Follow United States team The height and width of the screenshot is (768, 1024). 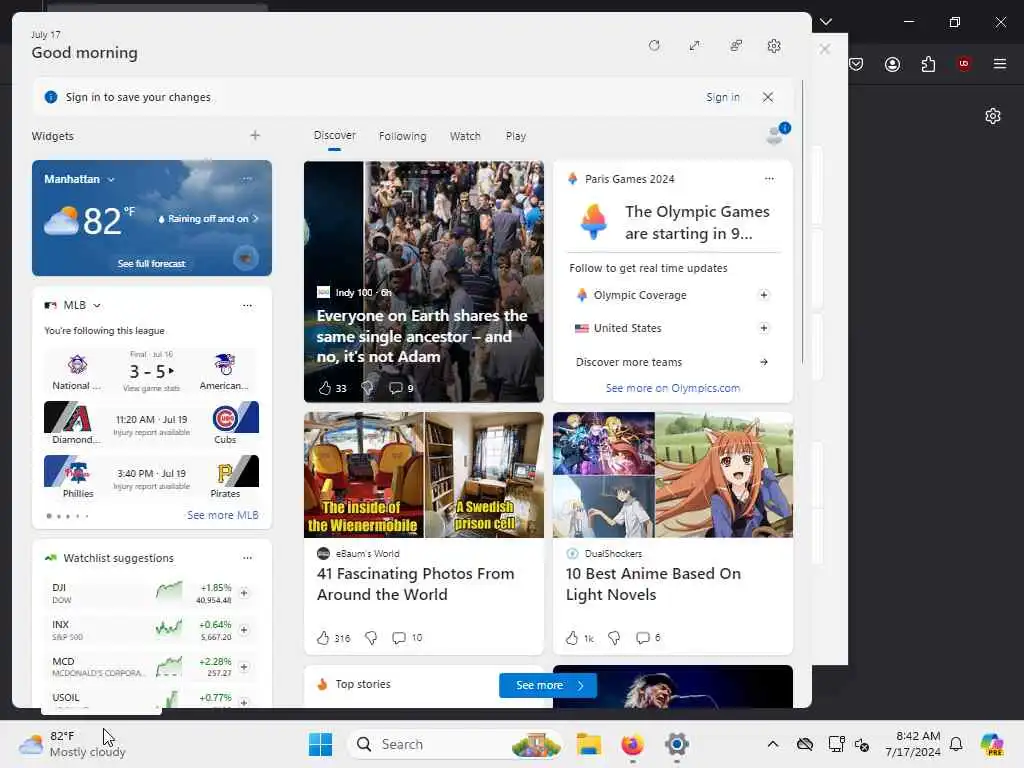763,328
